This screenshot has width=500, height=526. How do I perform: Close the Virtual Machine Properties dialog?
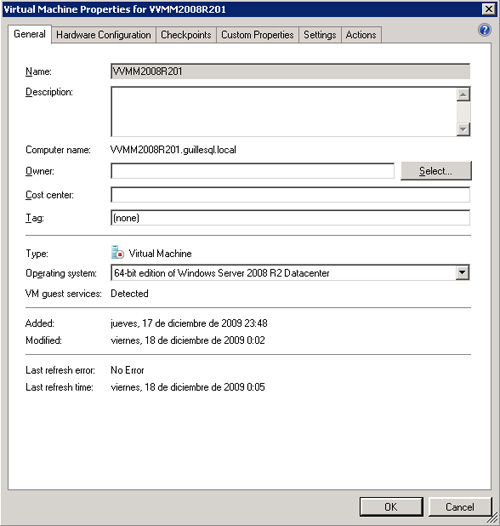489,9
